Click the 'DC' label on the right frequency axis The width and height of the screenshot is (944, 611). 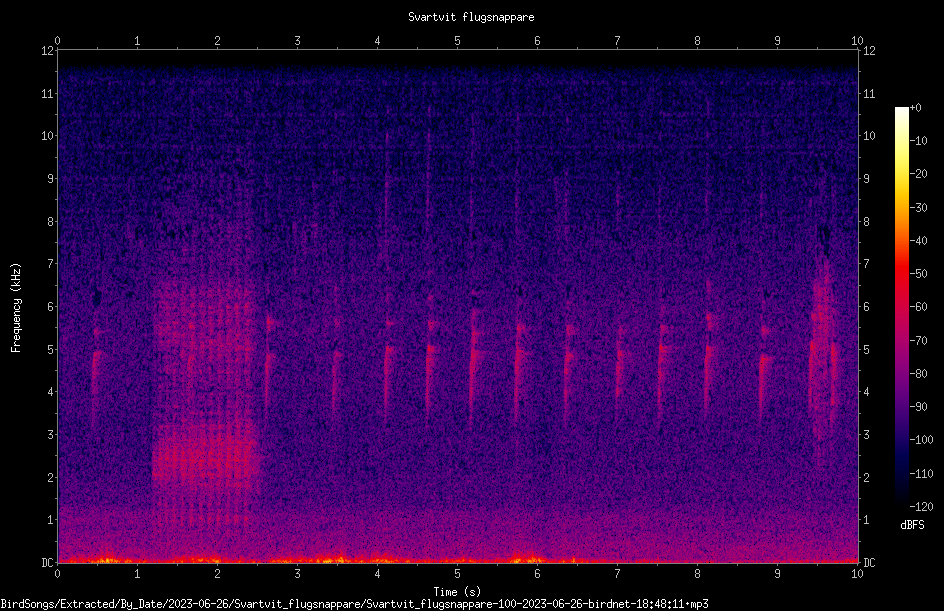(x=869, y=563)
